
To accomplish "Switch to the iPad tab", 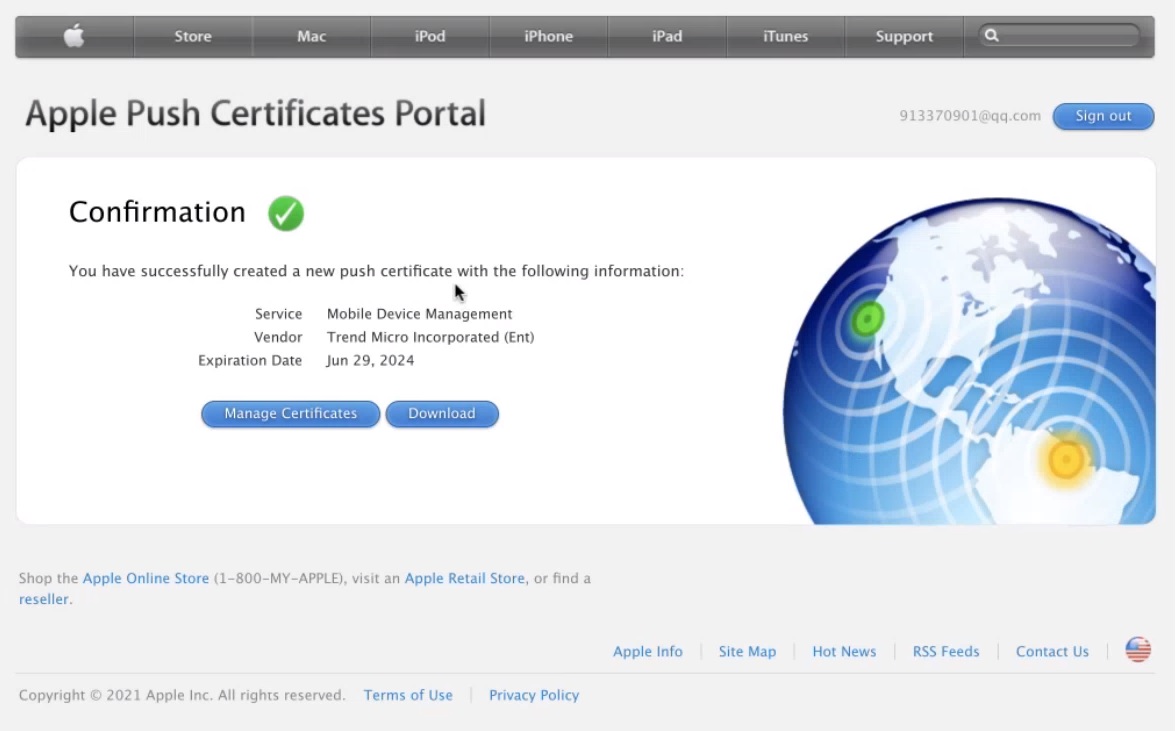I will click(x=666, y=35).
